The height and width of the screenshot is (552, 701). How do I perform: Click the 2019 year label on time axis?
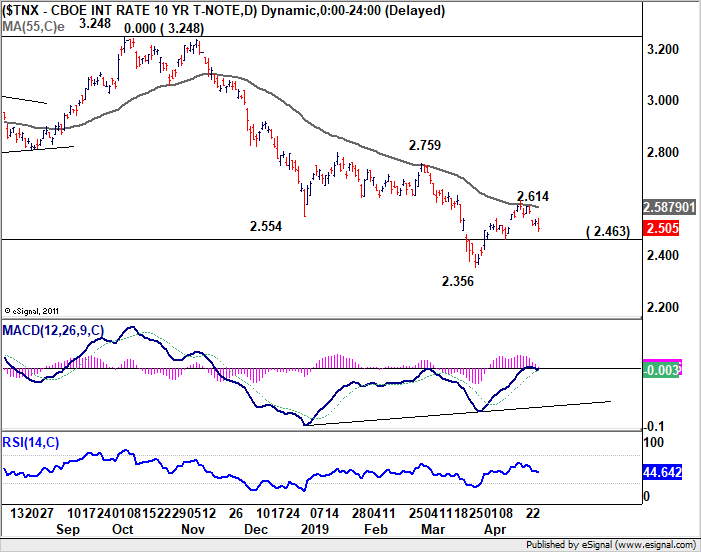315,529
